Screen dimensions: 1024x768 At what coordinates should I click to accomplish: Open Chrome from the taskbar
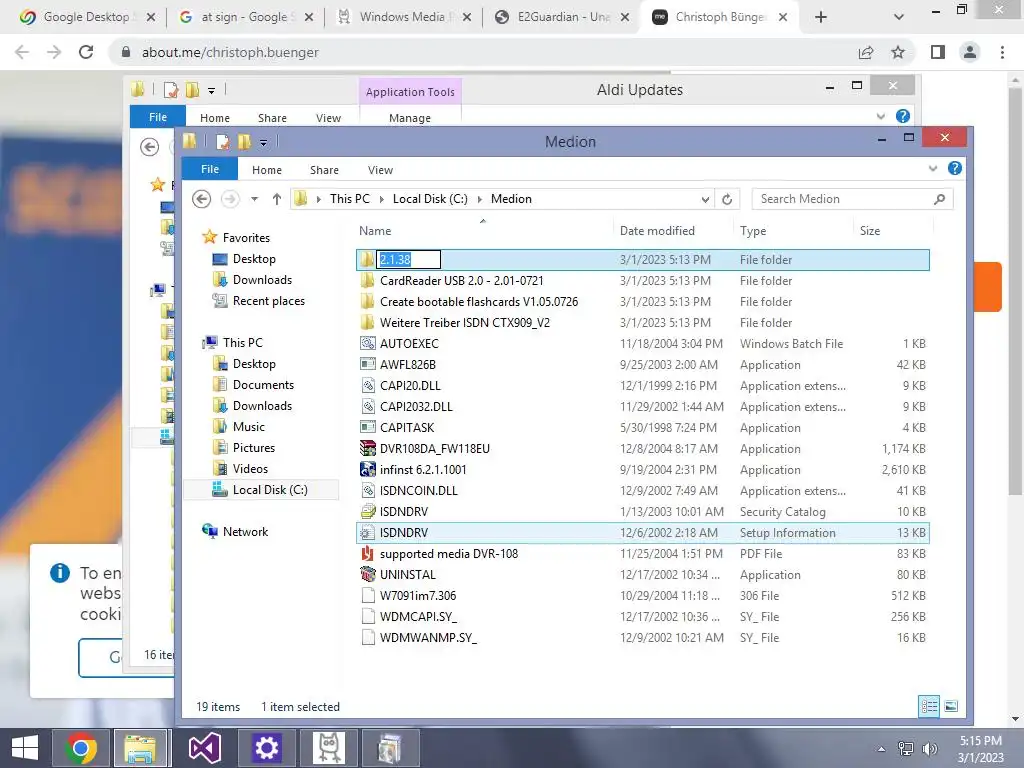tap(81, 748)
